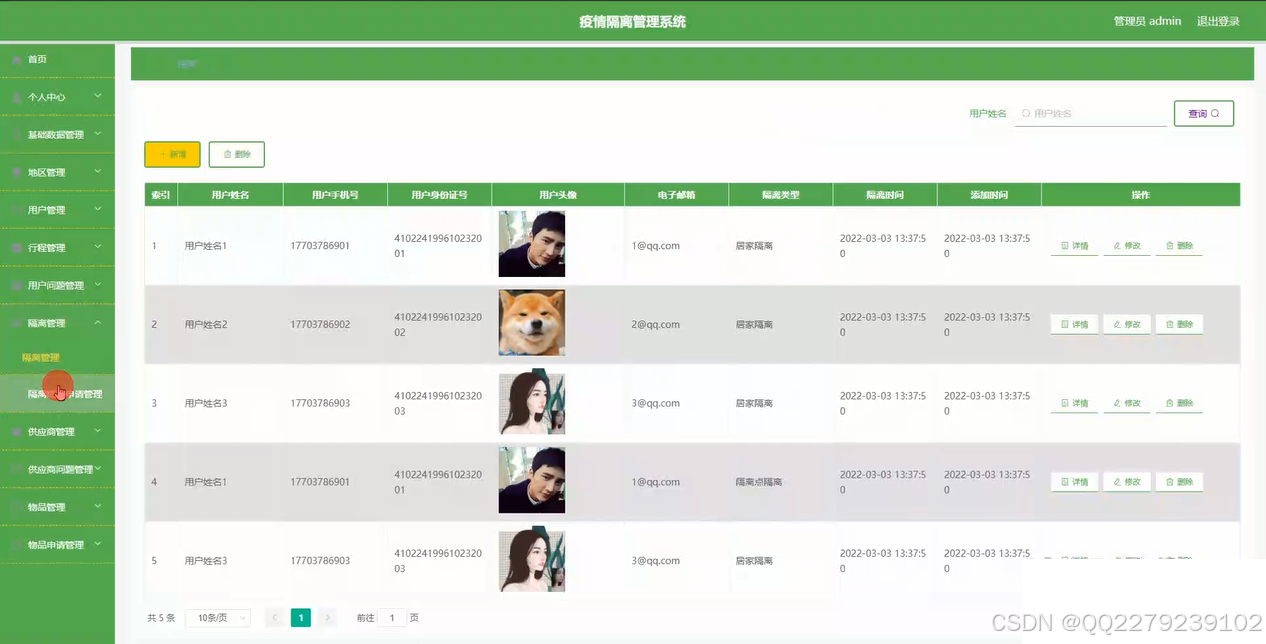Click 退出登录 to log out
Image resolution: width=1266 pixels, height=644 pixels.
pos(1218,20)
